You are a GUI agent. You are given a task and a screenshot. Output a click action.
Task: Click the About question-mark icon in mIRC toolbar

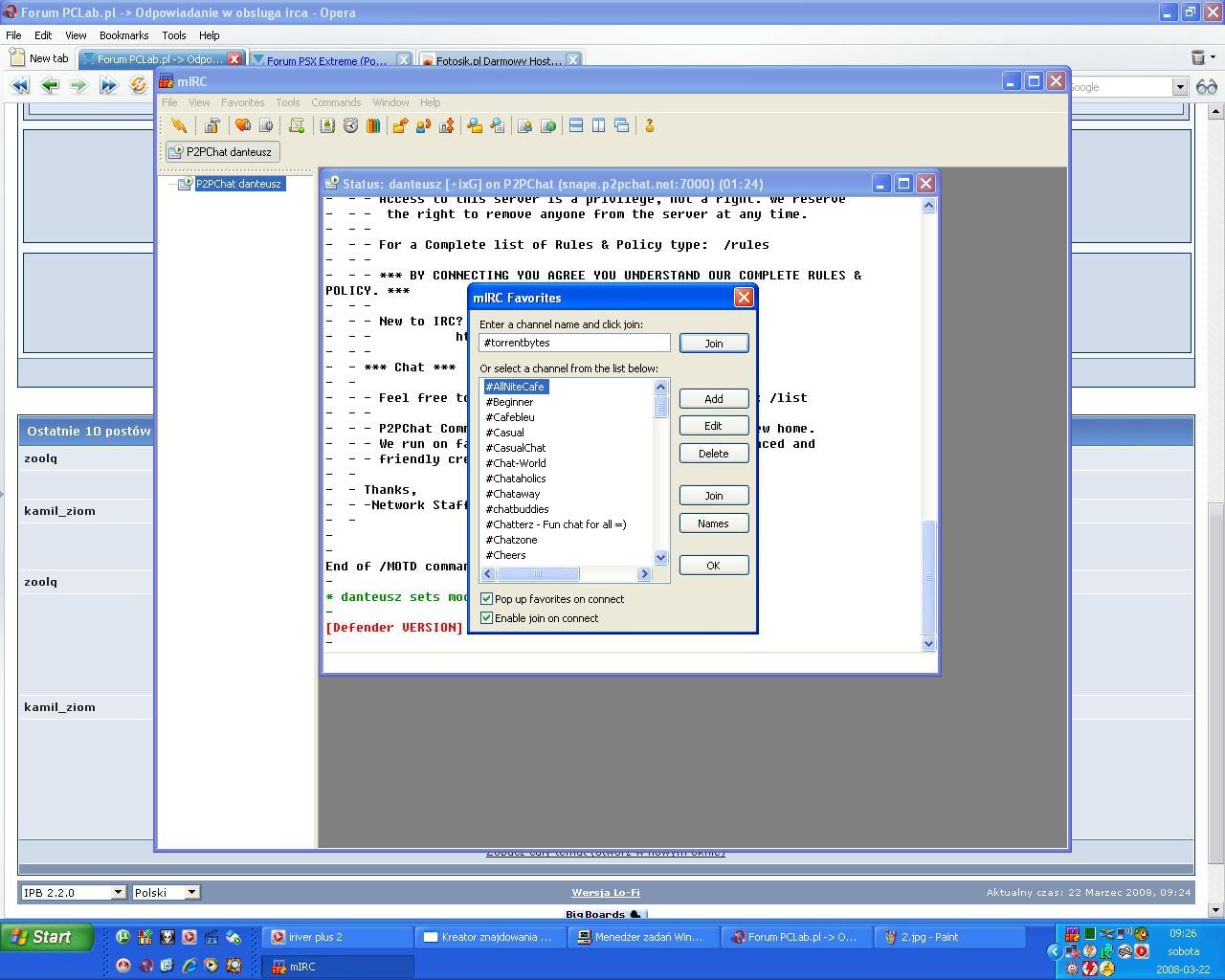(x=650, y=125)
